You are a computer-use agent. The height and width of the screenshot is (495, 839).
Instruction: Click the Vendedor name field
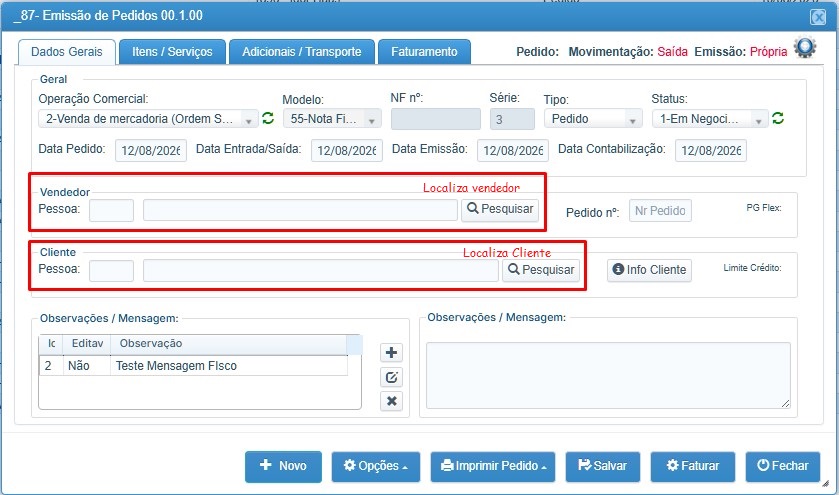tap(300, 210)
